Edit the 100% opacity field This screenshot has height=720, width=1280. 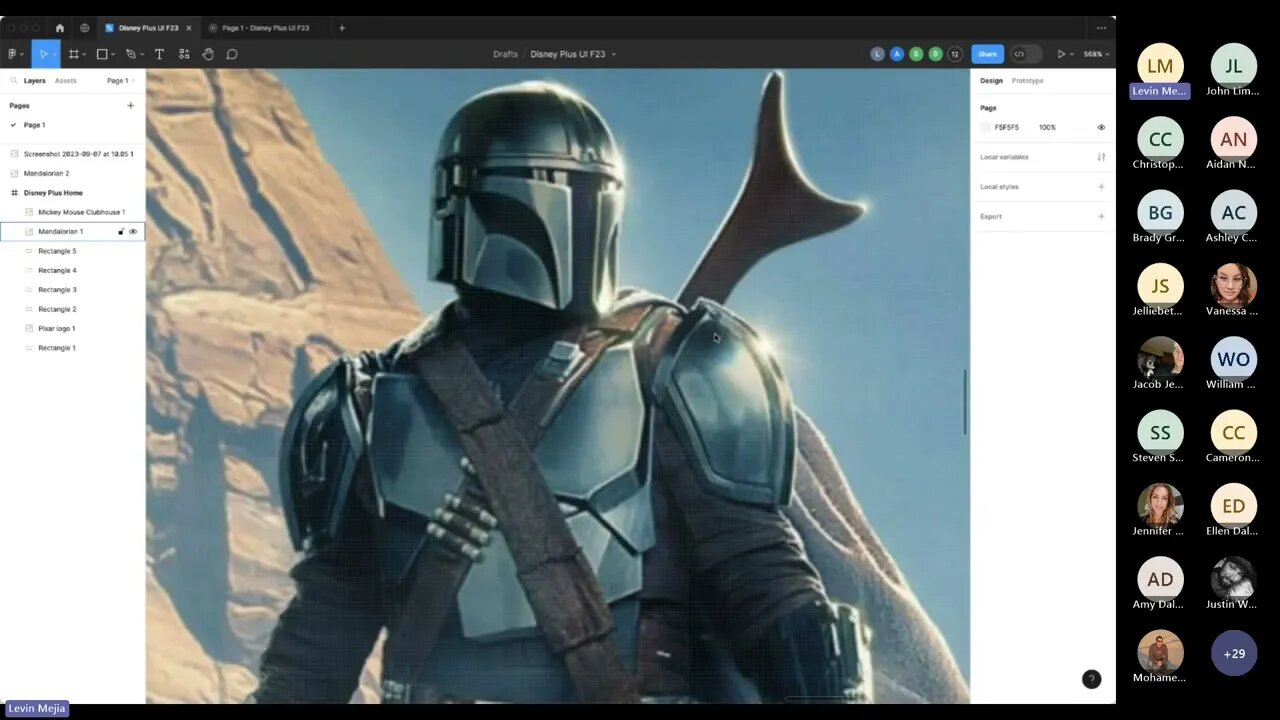(1047, 128)
